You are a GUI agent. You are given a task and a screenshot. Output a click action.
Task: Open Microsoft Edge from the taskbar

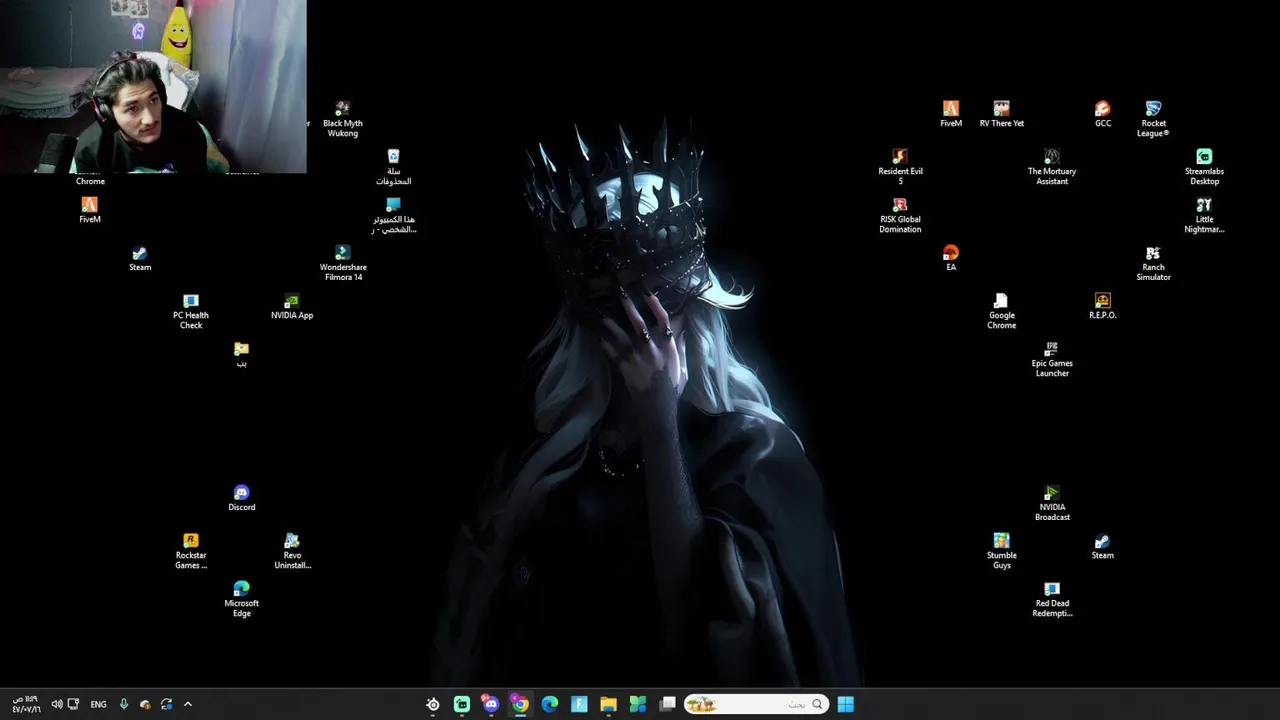pos(550,704)
